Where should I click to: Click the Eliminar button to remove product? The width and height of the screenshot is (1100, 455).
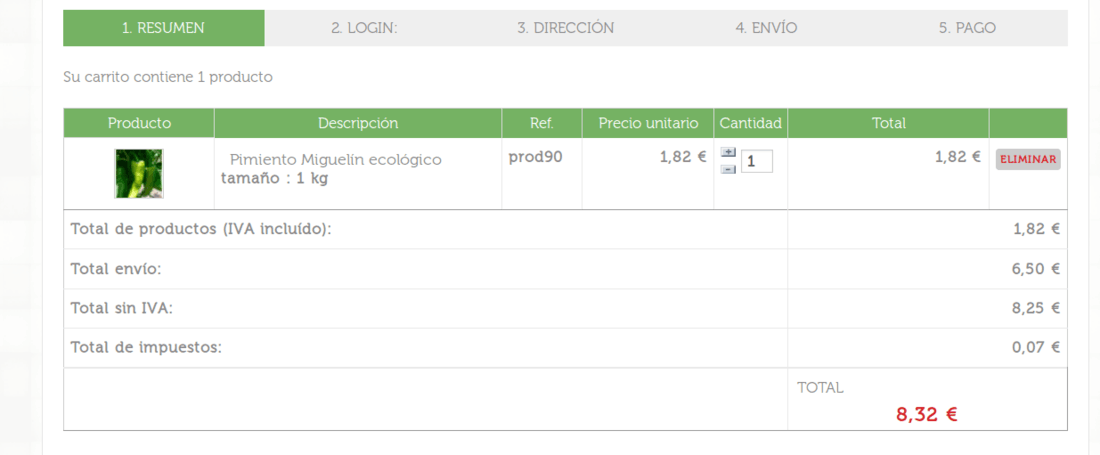pyautogui.click(x=1028, y=159)
